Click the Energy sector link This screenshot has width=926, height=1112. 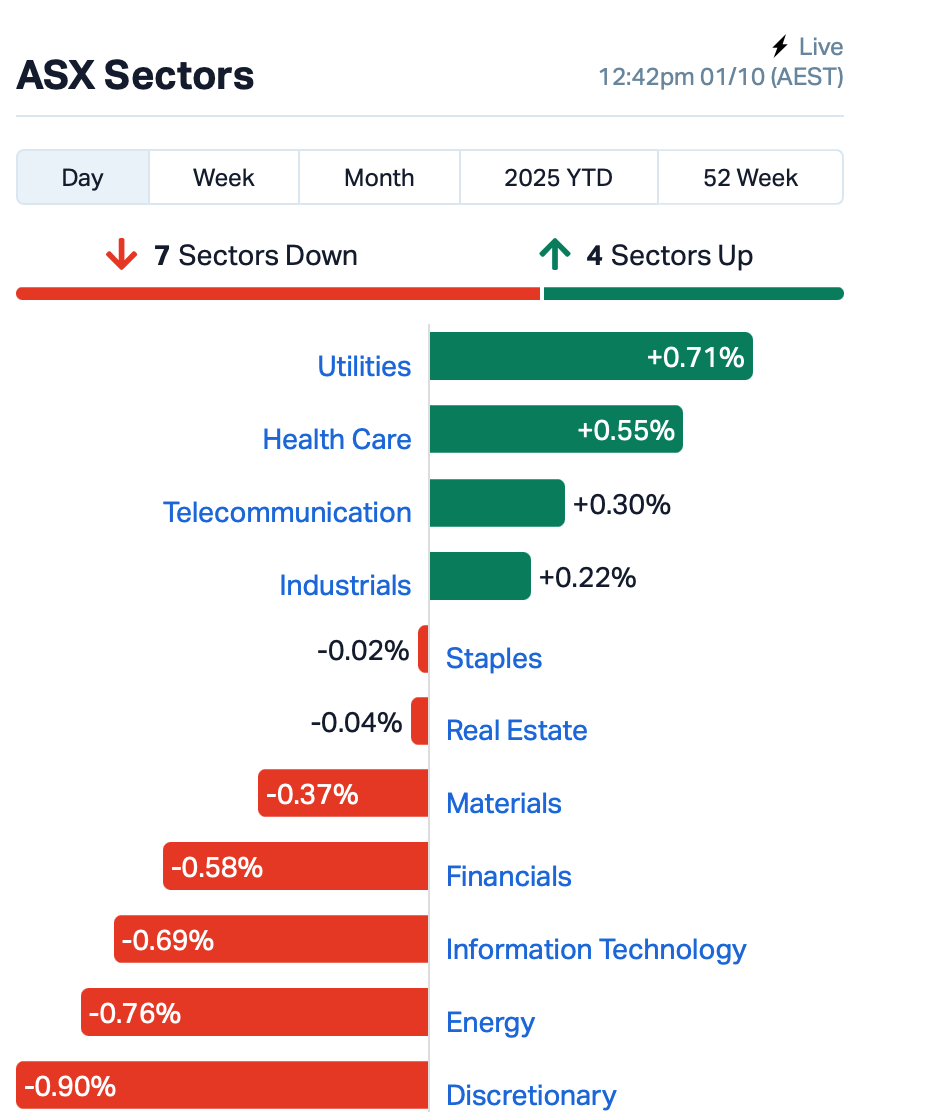(x=490, y=1022)
